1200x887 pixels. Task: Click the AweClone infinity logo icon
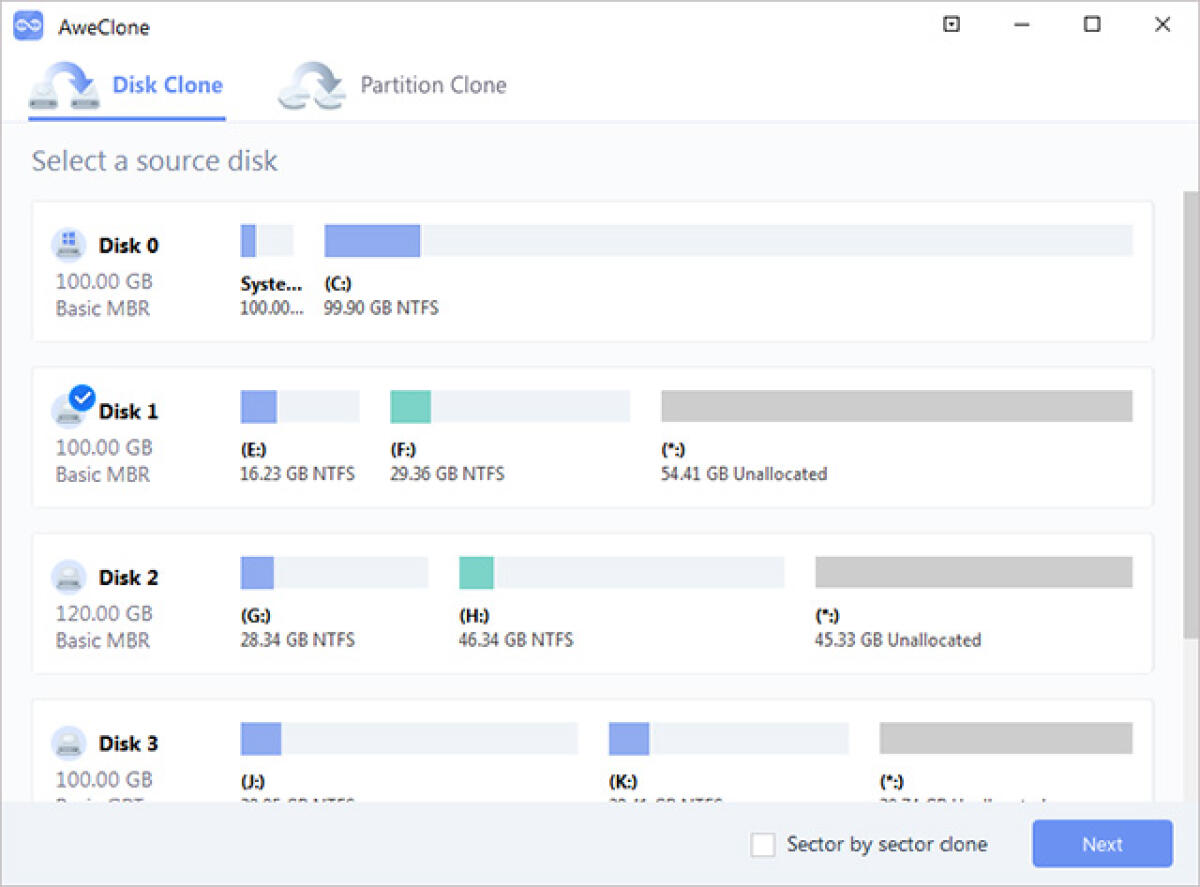[x=27, y=26]
